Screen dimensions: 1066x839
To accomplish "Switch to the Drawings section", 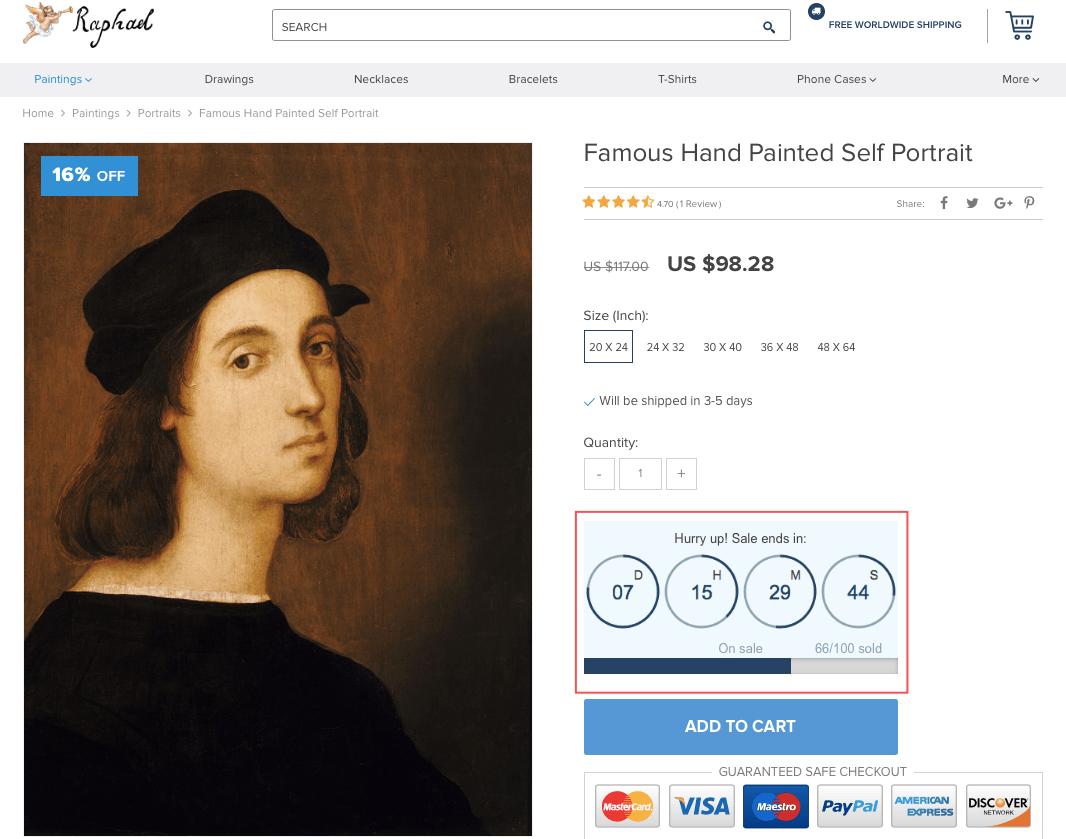I will click(228, 78).
